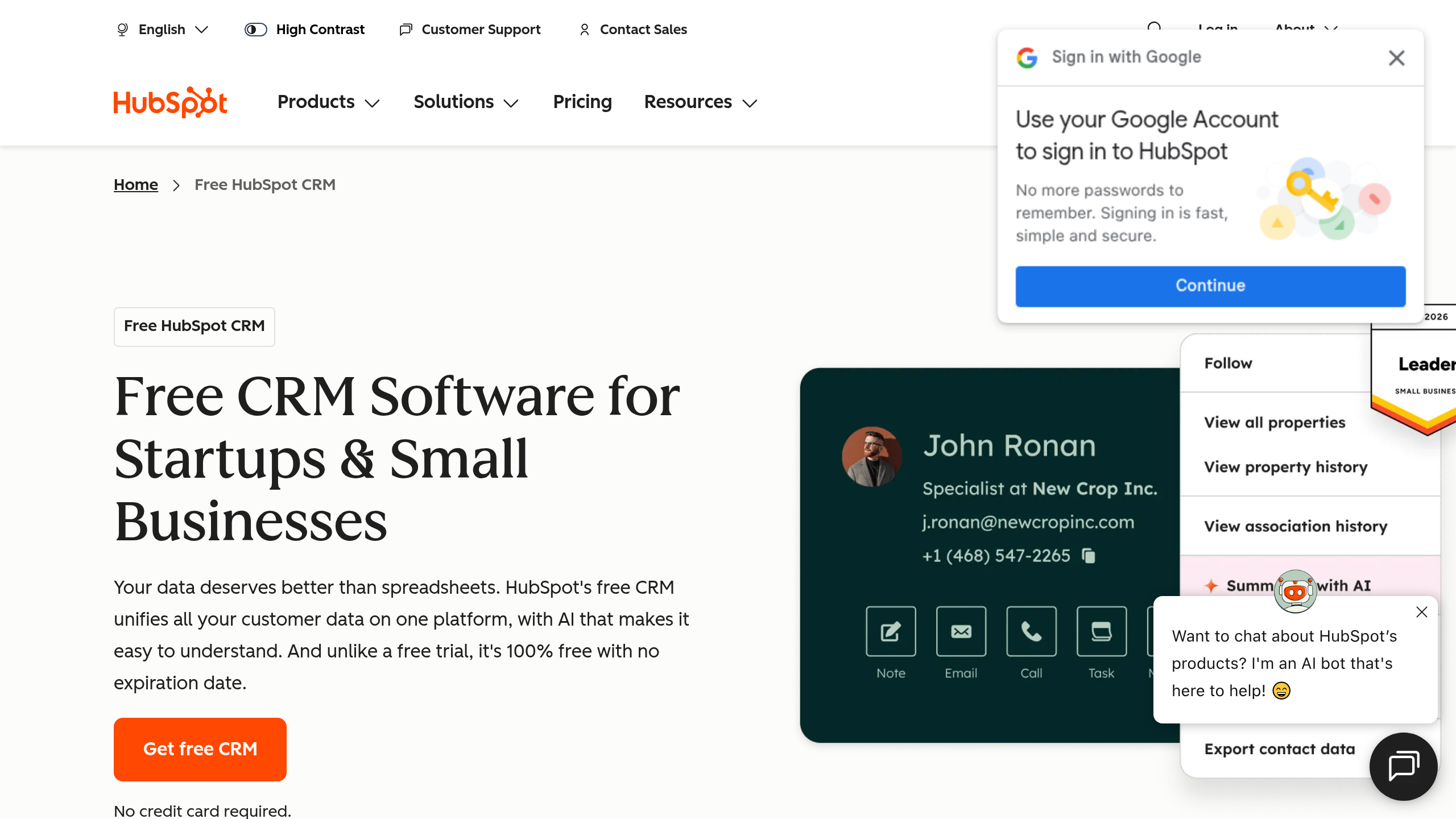The width and height of the screenshot is (1456, 819).
Task: Select View association history
Action: tap(1296, 526)
